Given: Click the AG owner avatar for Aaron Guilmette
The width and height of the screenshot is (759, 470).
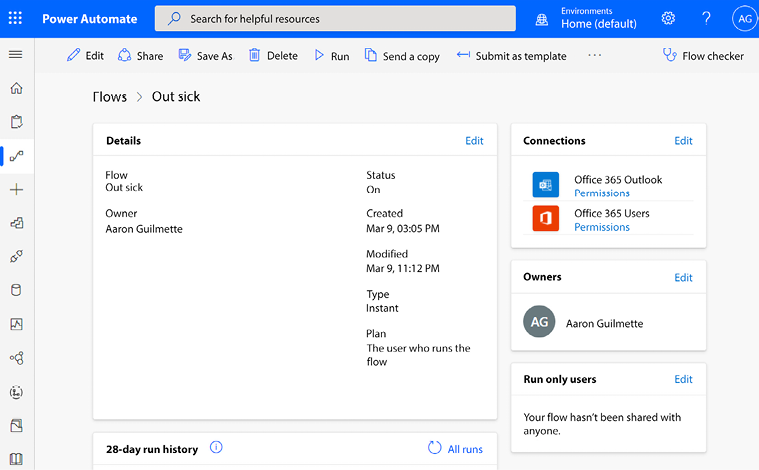Looking at the screenshot, I should pyautogui.click(x=539, y=321).
